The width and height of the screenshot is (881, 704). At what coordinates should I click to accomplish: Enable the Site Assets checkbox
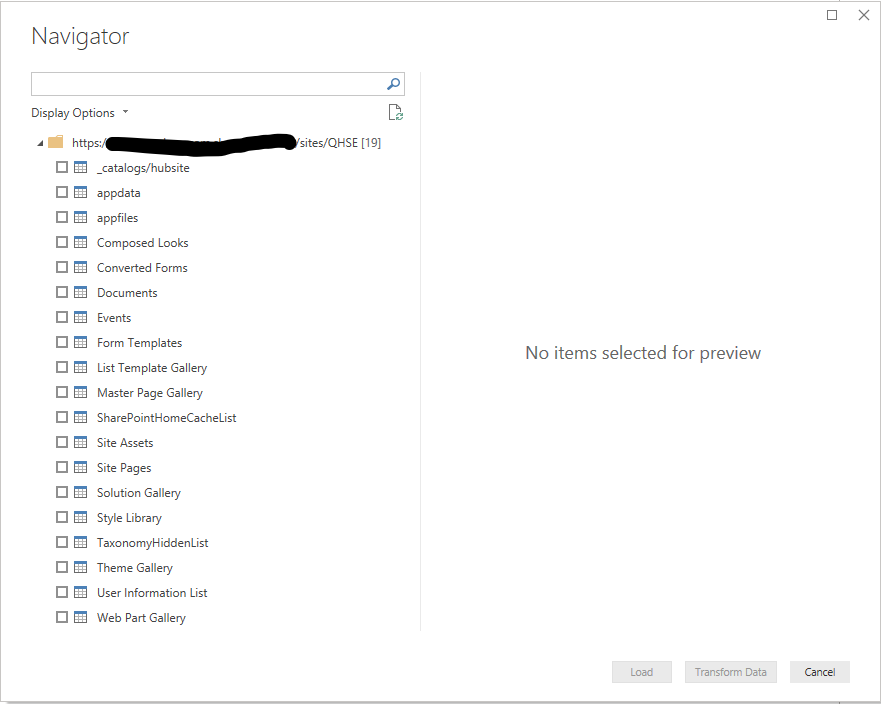[x=62, y=442]
